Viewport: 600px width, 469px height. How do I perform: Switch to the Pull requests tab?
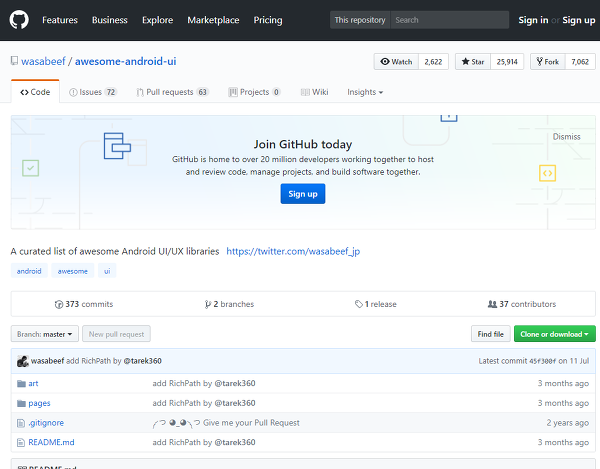click(x=173, y=92)
